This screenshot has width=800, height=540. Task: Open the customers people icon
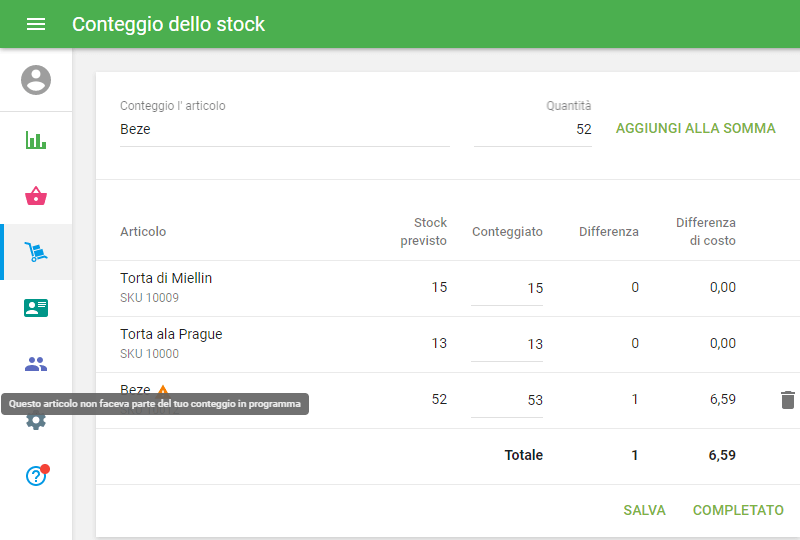pyautogui.click(x=36, y=364)
